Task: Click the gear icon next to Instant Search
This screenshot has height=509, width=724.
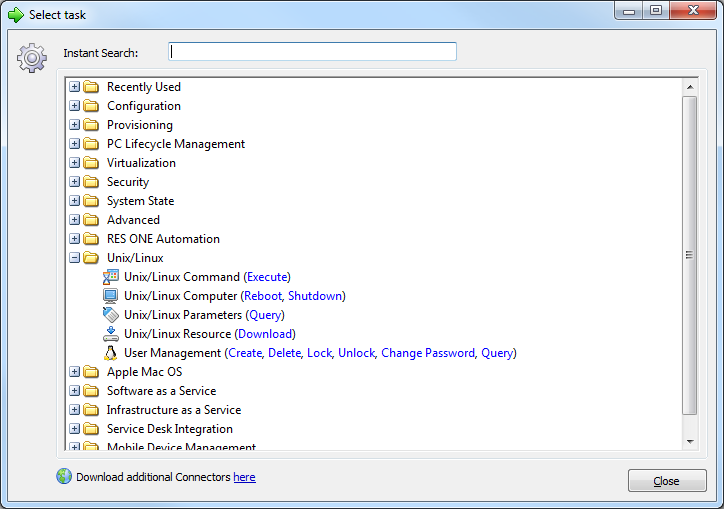Action: coord(32,59)
